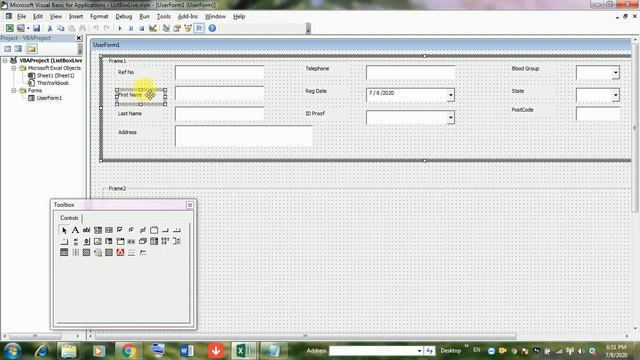Open the Insert menu

[76, 17]
